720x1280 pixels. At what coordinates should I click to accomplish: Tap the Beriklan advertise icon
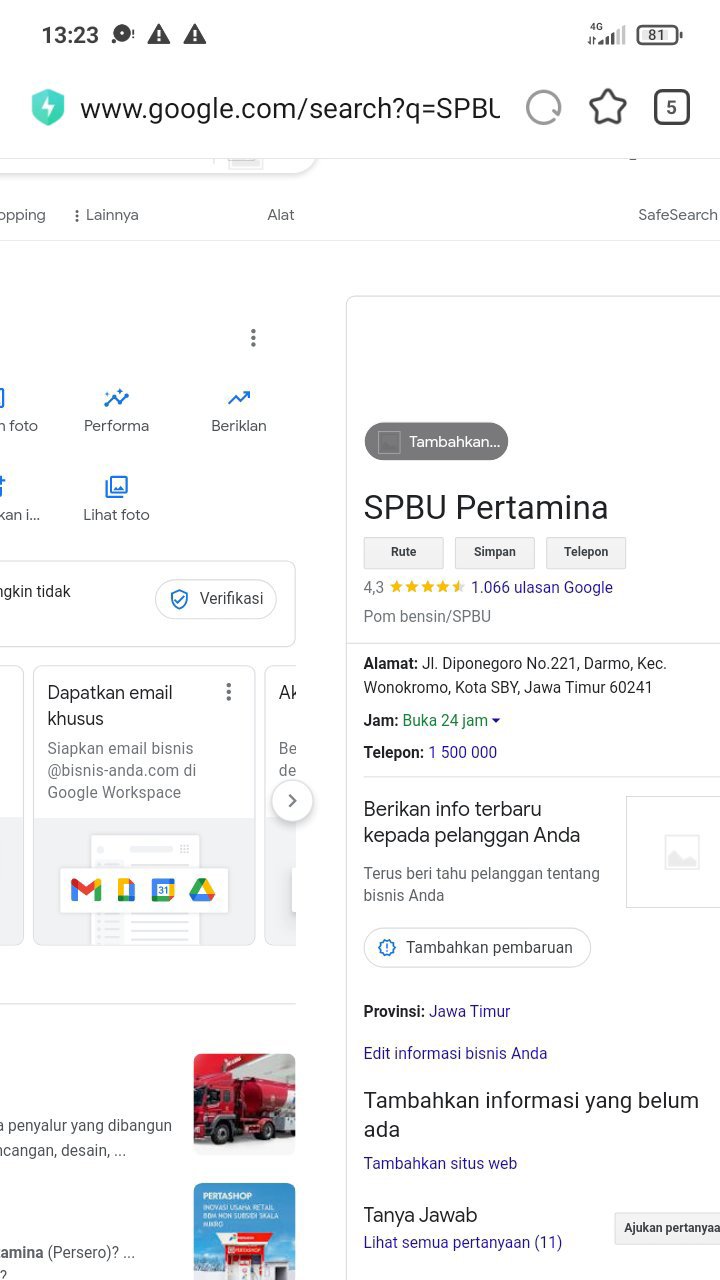(x=238, y=398)
